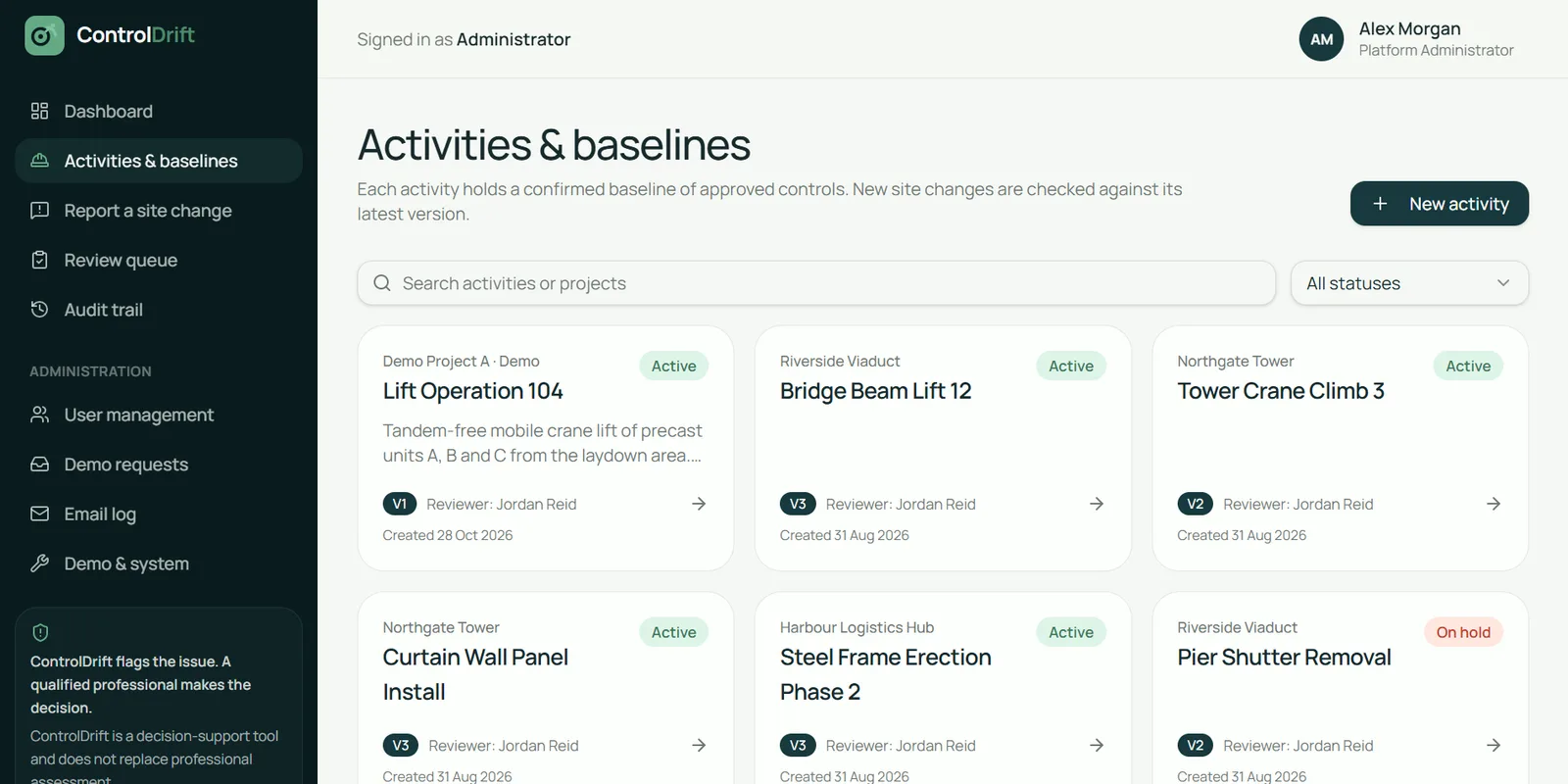Click the Activities & baselines hard hat icon
1568x784 pixels.
tap(39, 160)
